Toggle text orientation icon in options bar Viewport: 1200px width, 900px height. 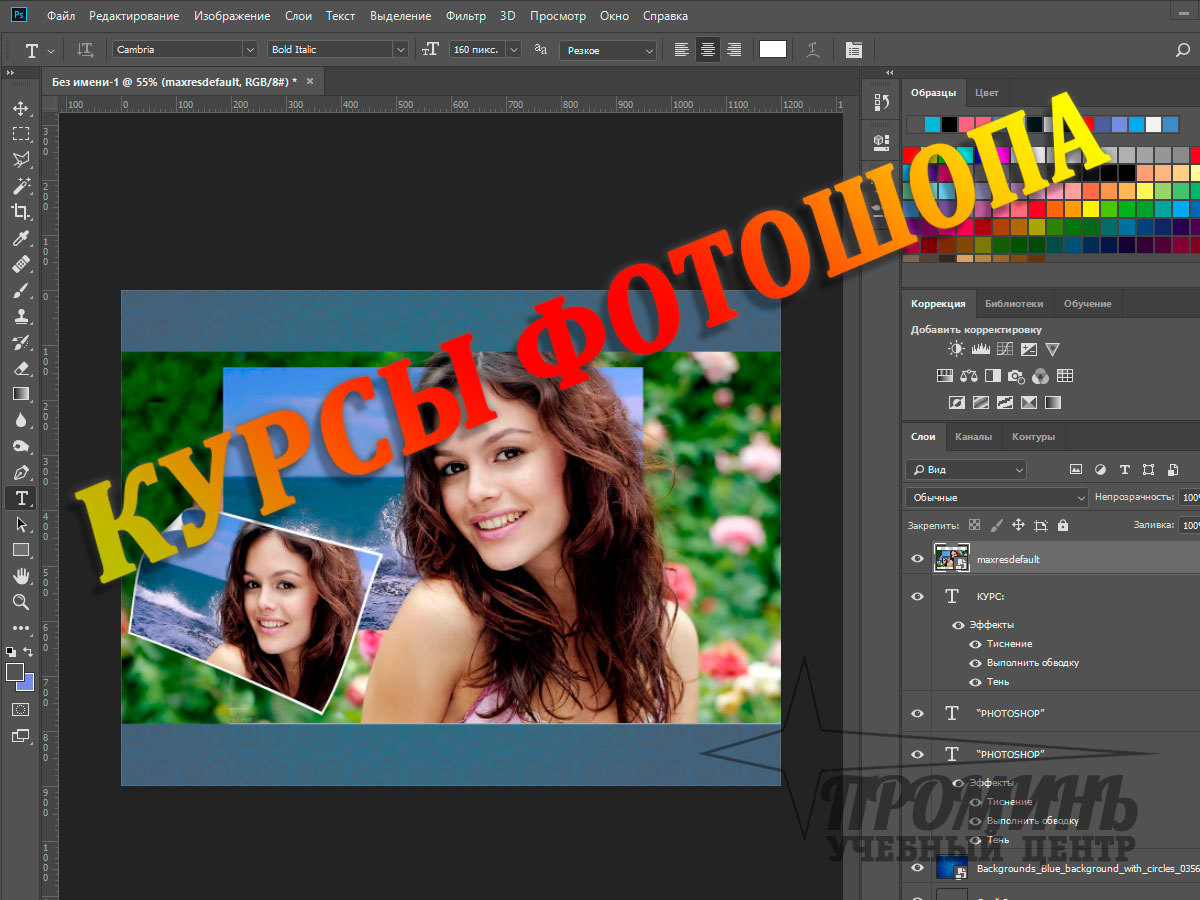(85, 49)
